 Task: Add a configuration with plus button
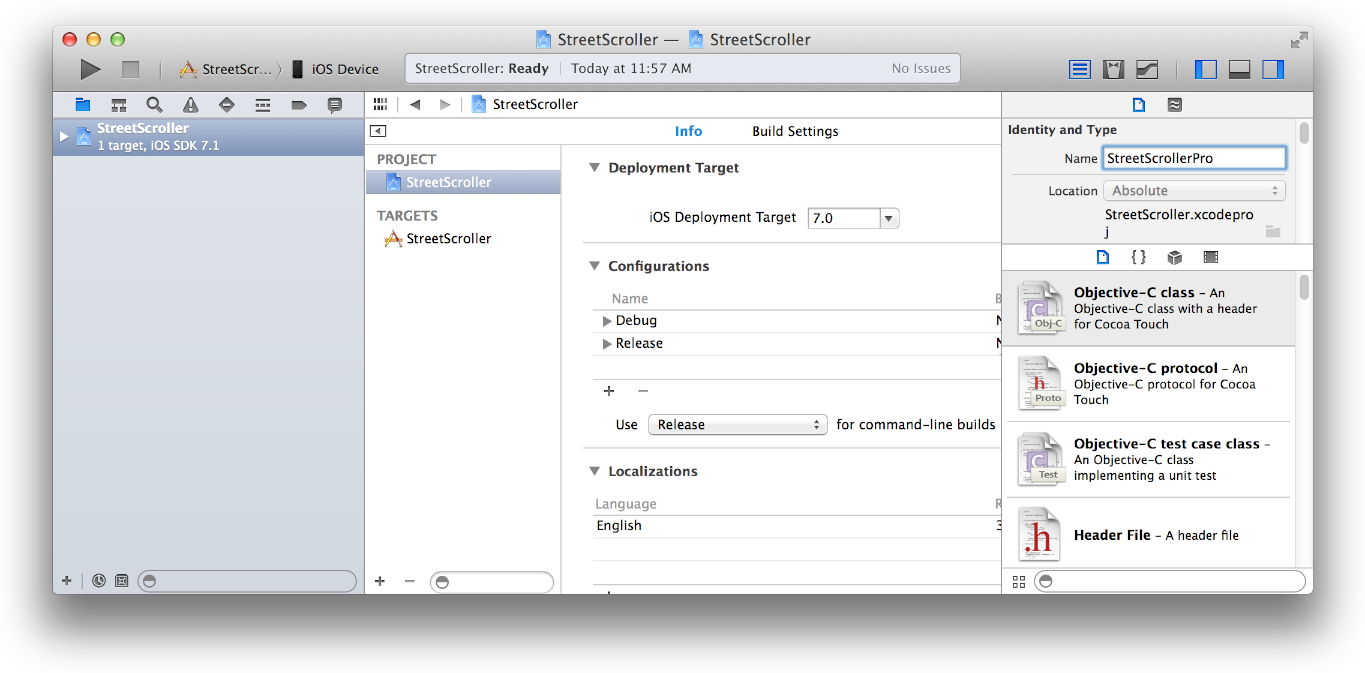(x=608, y=391)
